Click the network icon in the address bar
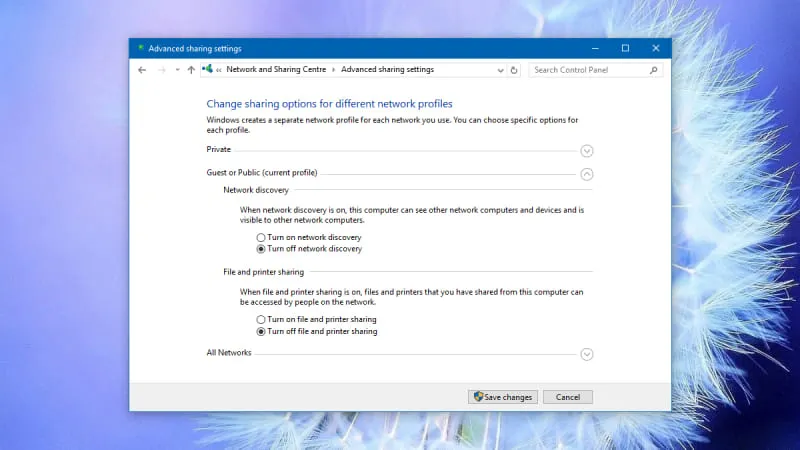The width and height of the screenshot is (800, 450). [x=207, y=69]
